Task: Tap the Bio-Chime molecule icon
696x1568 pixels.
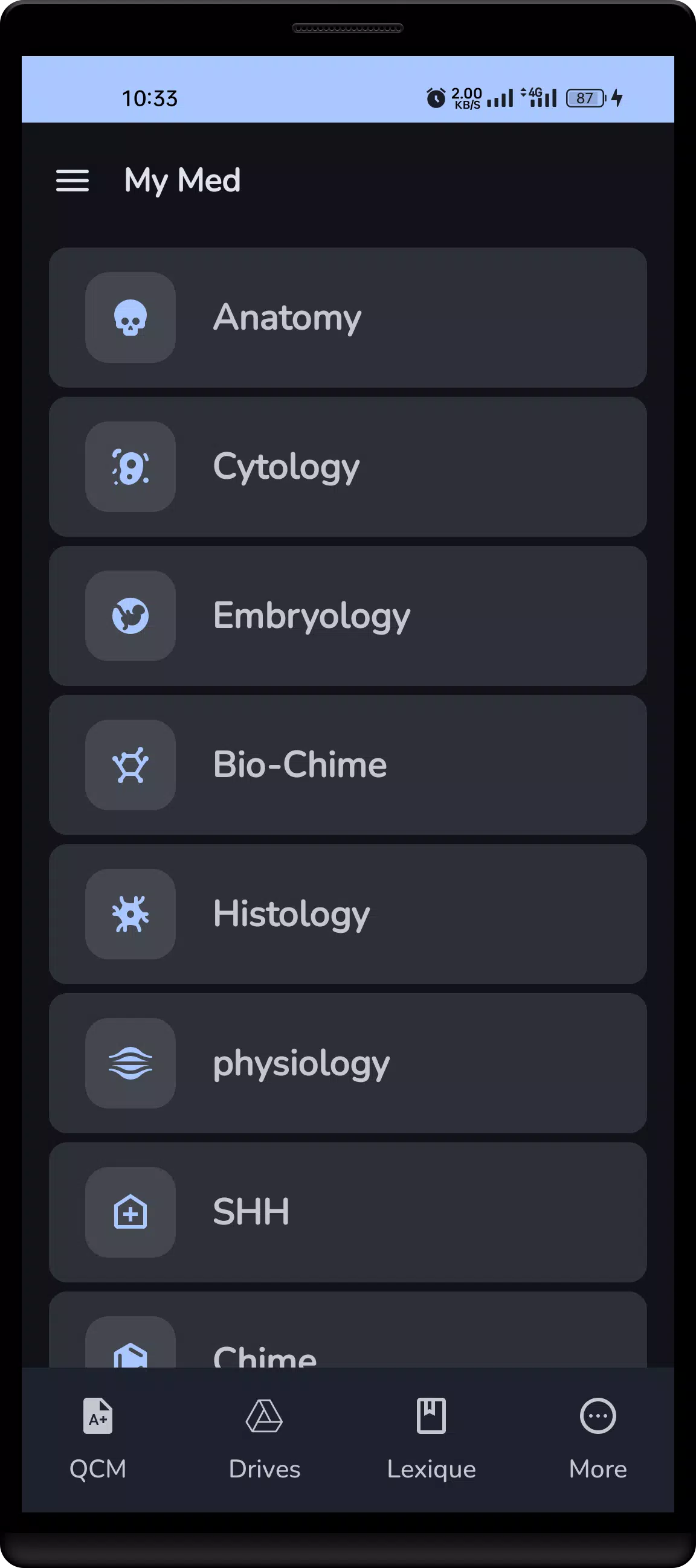Action: coord(130,765)
